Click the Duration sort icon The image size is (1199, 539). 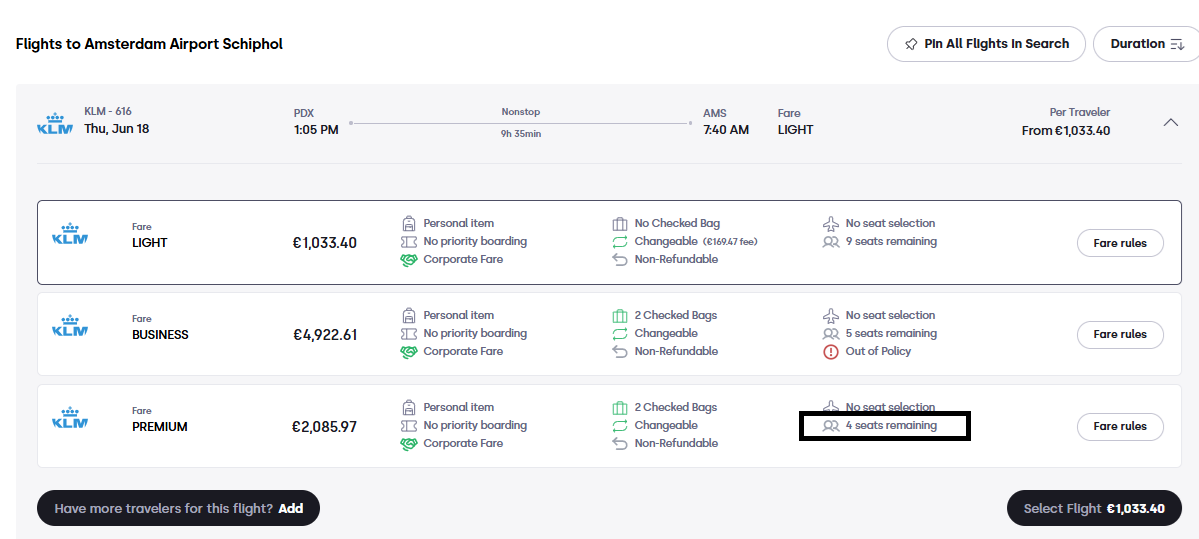[x=1178, y=44]
